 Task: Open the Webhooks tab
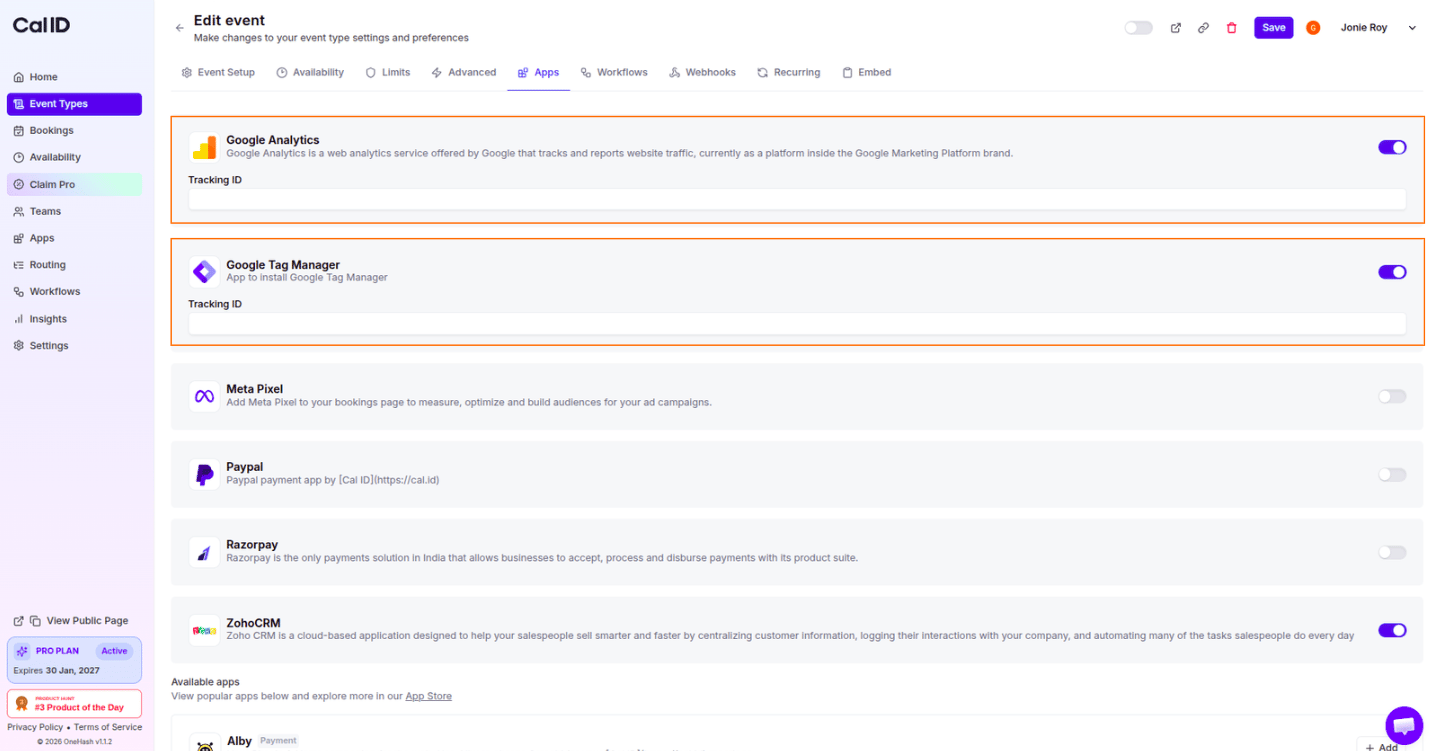pos(703,72)
